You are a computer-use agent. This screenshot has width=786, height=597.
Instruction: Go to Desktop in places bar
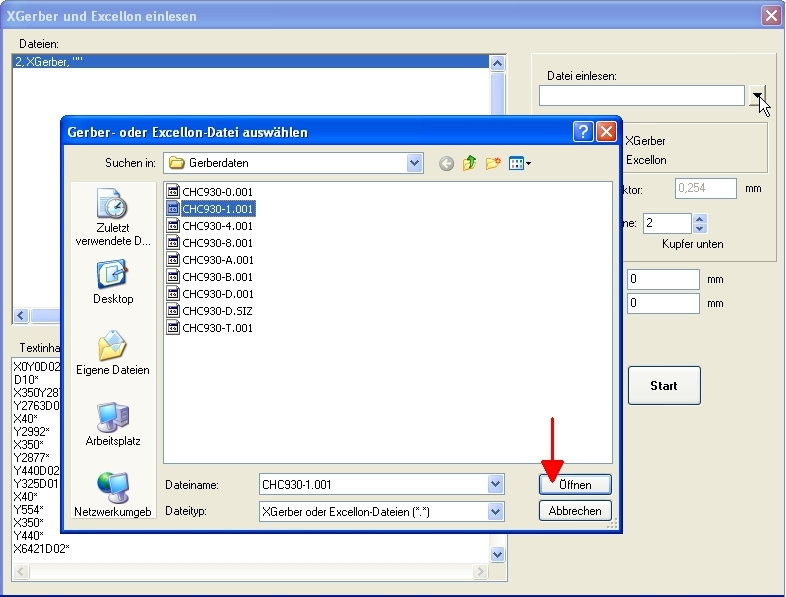pos(112,281)
